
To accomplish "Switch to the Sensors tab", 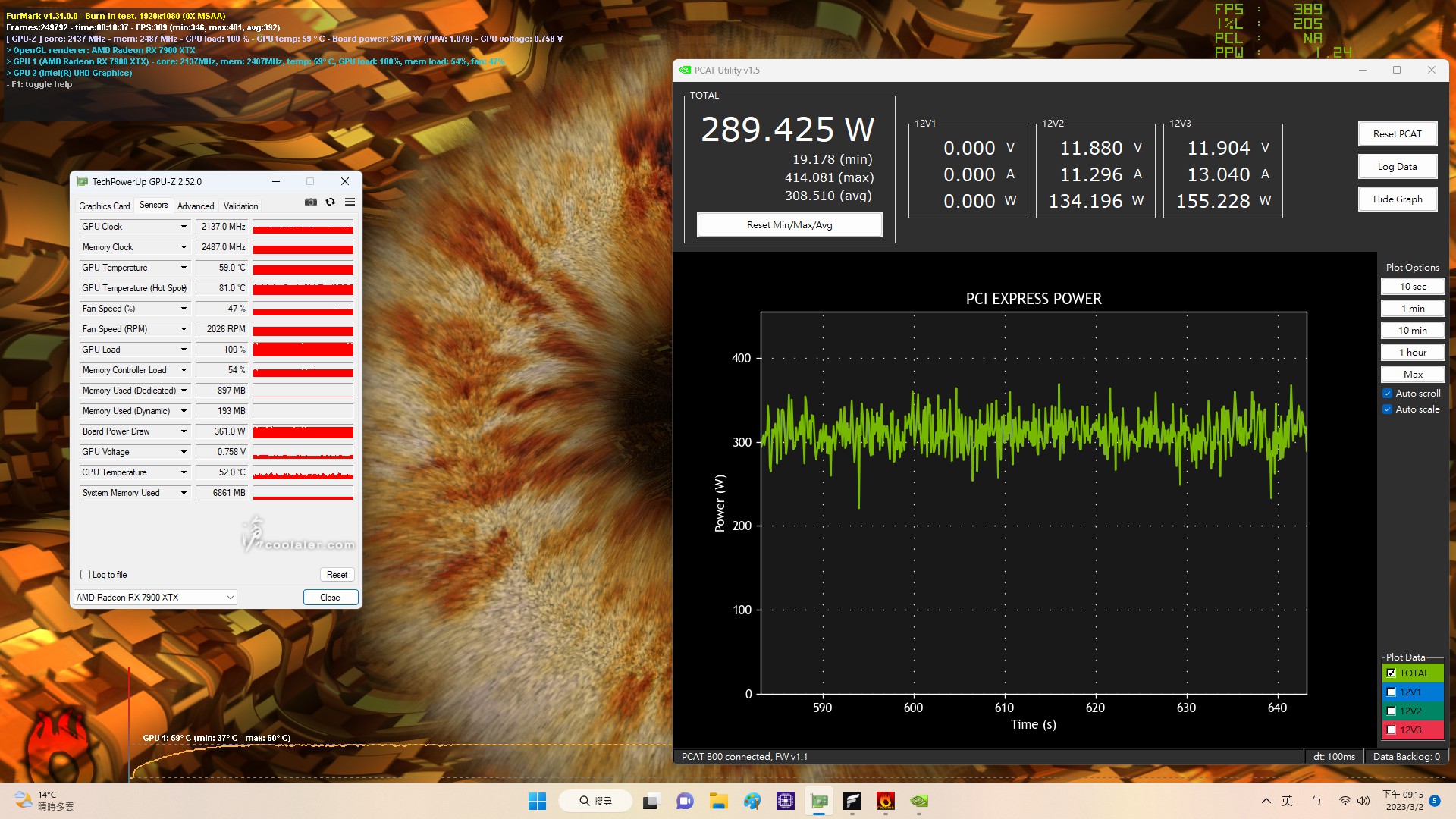I will [x=154, y=205].
